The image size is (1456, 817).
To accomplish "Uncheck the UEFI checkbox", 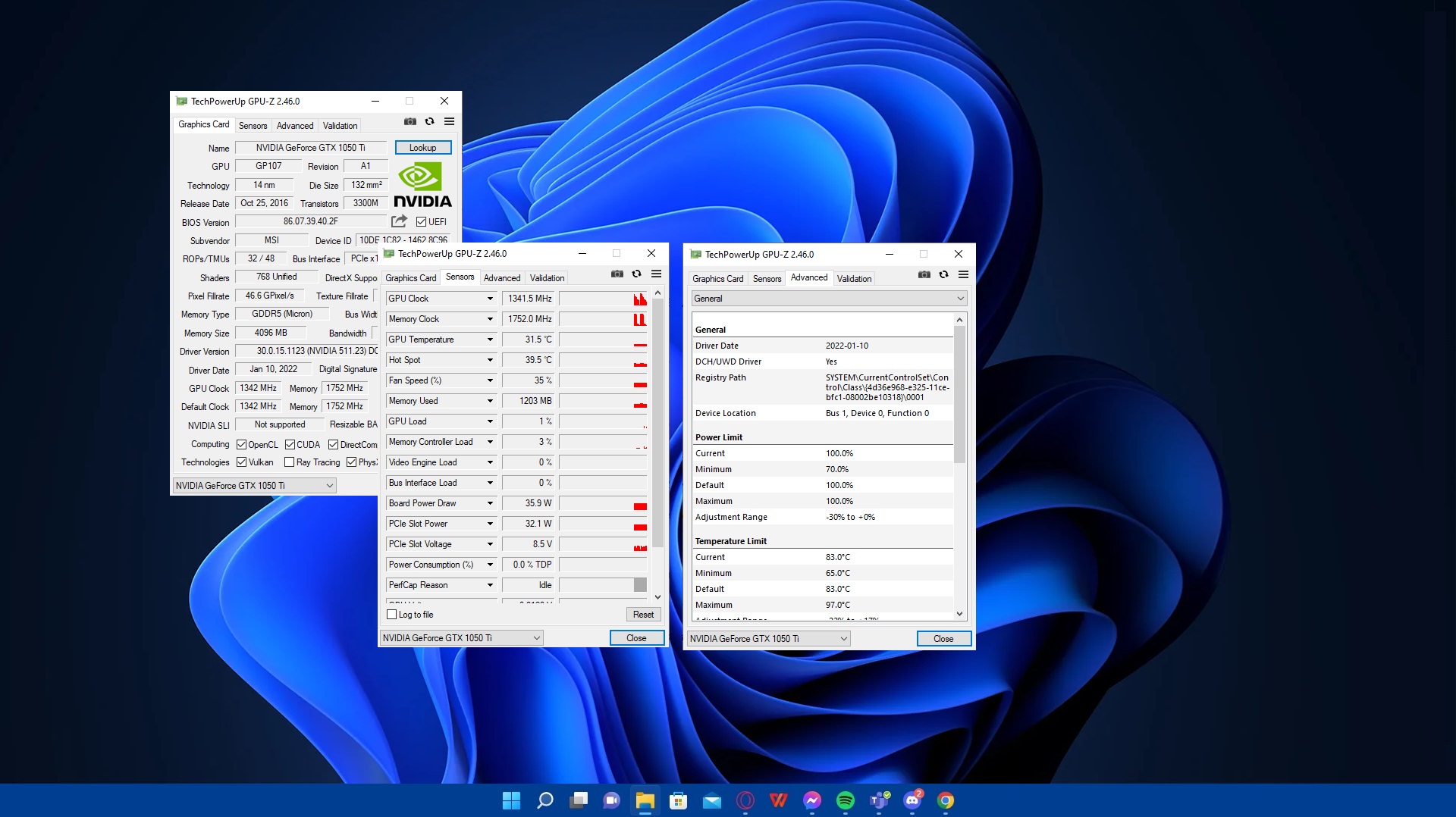I will click(x=422, y=221).
